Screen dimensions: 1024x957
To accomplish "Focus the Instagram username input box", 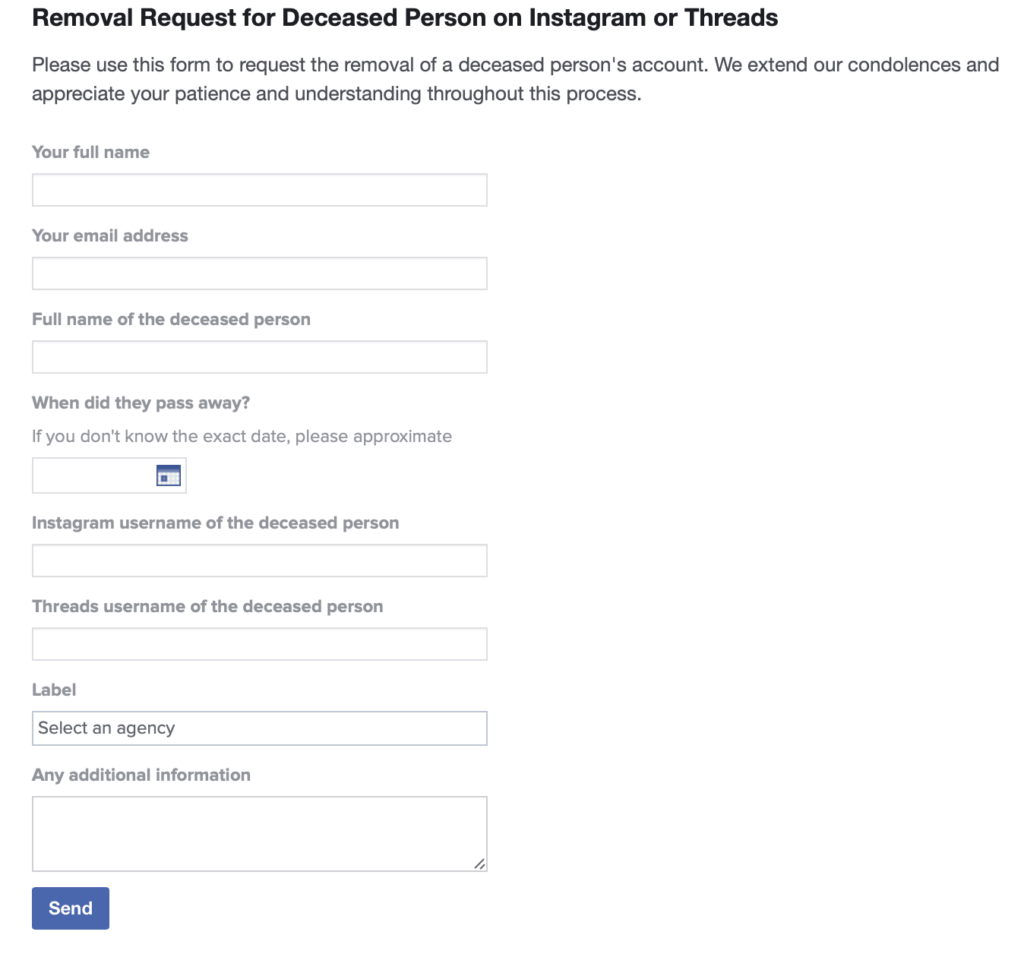I will [x=259, y=561].
